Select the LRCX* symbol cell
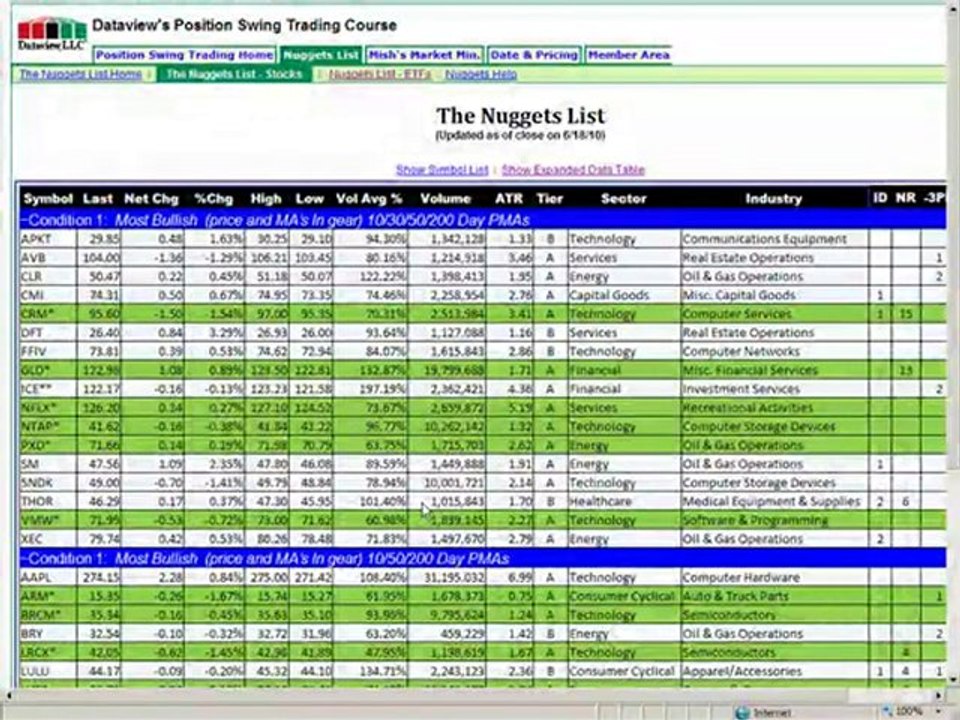The image size is (960, 720). (x=48, y=653)
